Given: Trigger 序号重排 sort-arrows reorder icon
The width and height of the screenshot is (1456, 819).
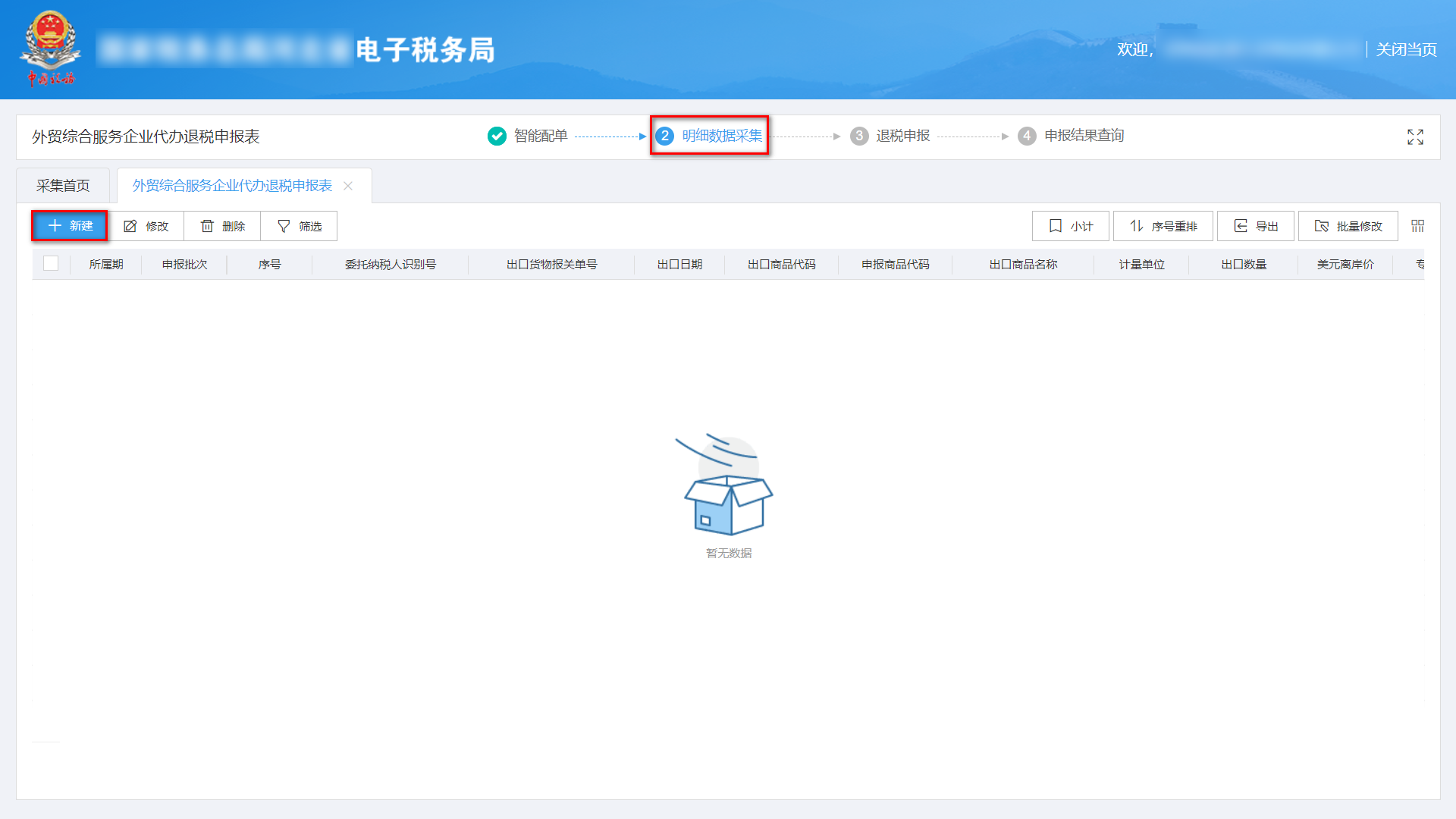Looking at the screenshot, I should pyautogui.click(x=1137, y=225).
